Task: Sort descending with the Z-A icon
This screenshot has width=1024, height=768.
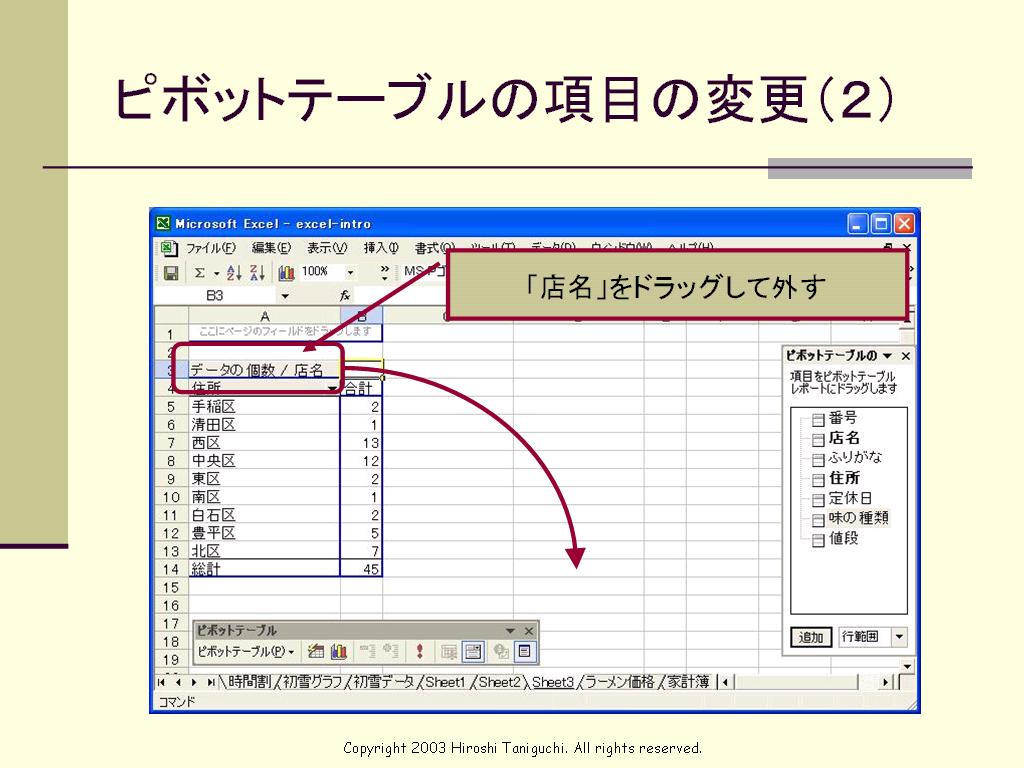Action: point(257,273)
